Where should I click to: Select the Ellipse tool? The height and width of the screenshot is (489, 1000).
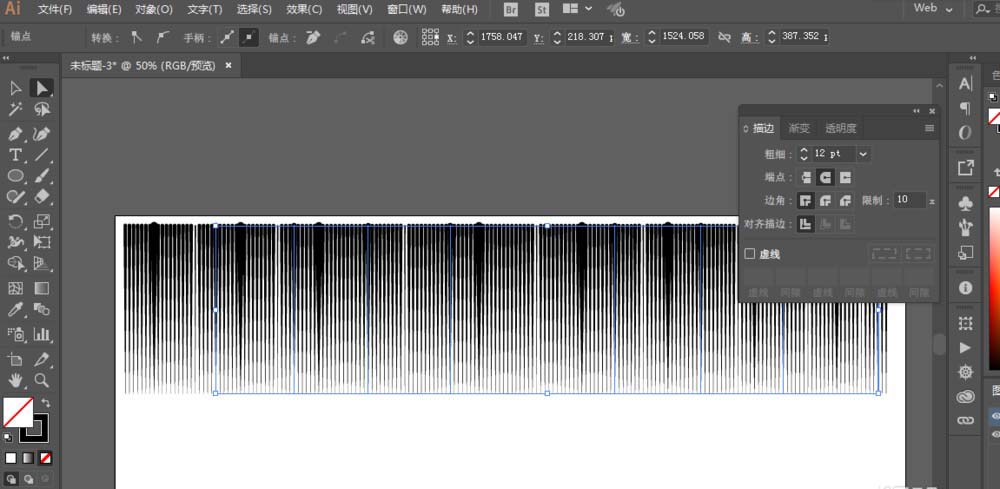[x=16, y=176]
